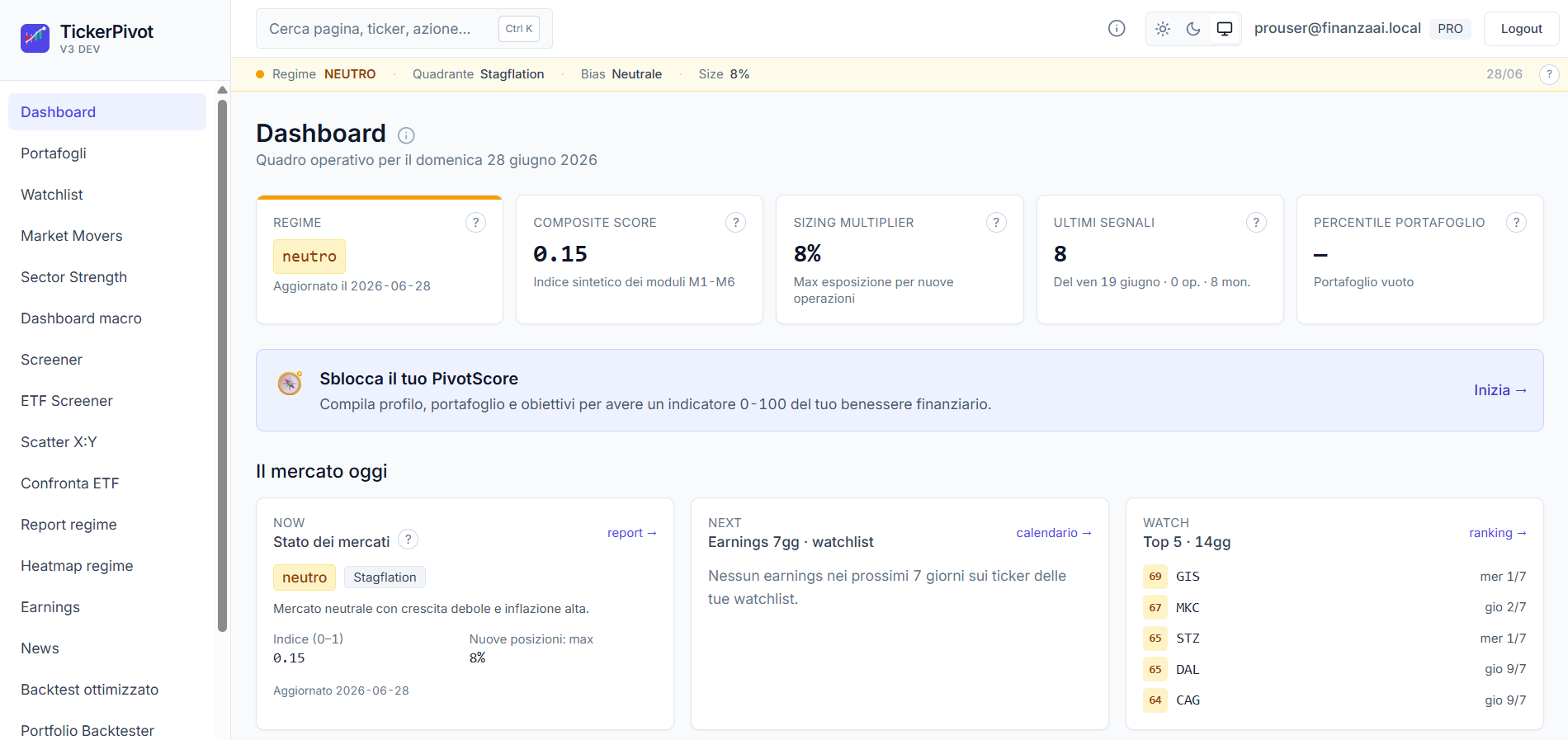Show help for SIZING MULTIPLIER card

(x=996, y=222)
